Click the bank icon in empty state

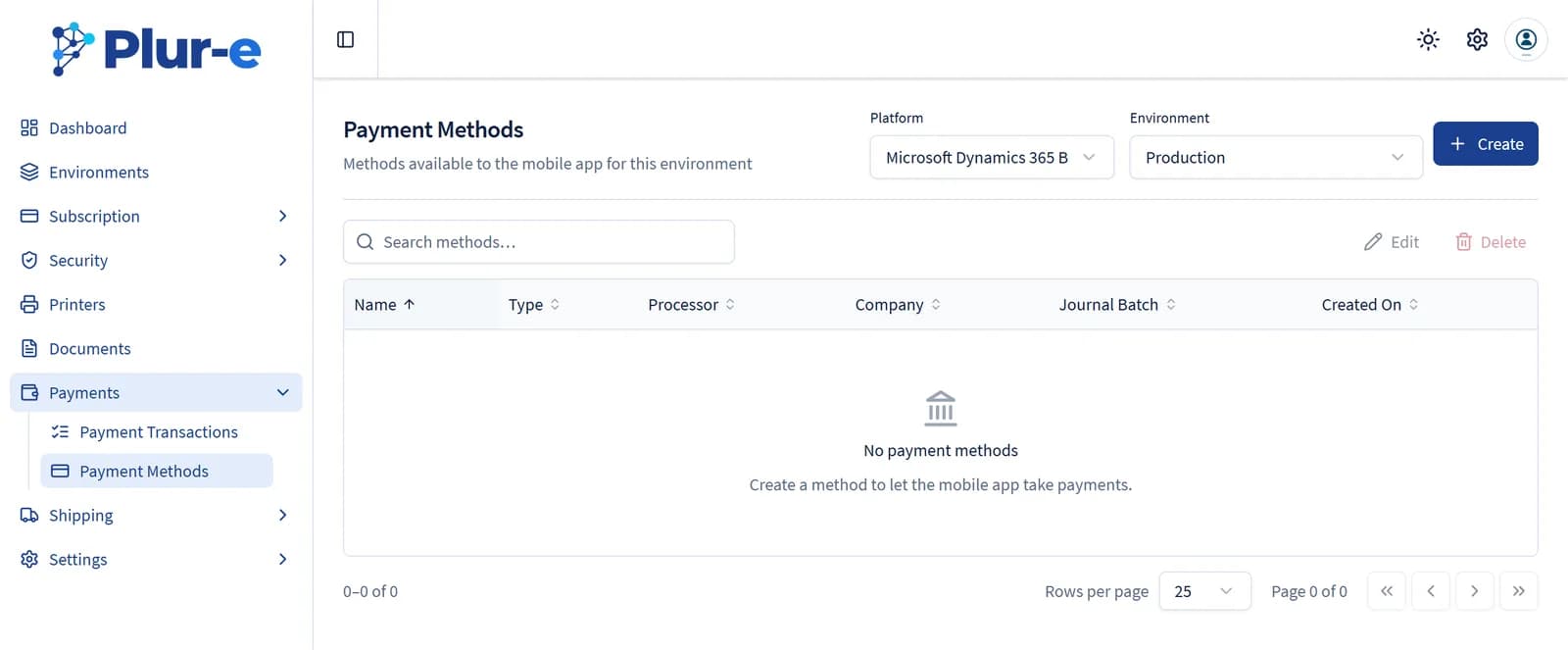pos(941,408)
